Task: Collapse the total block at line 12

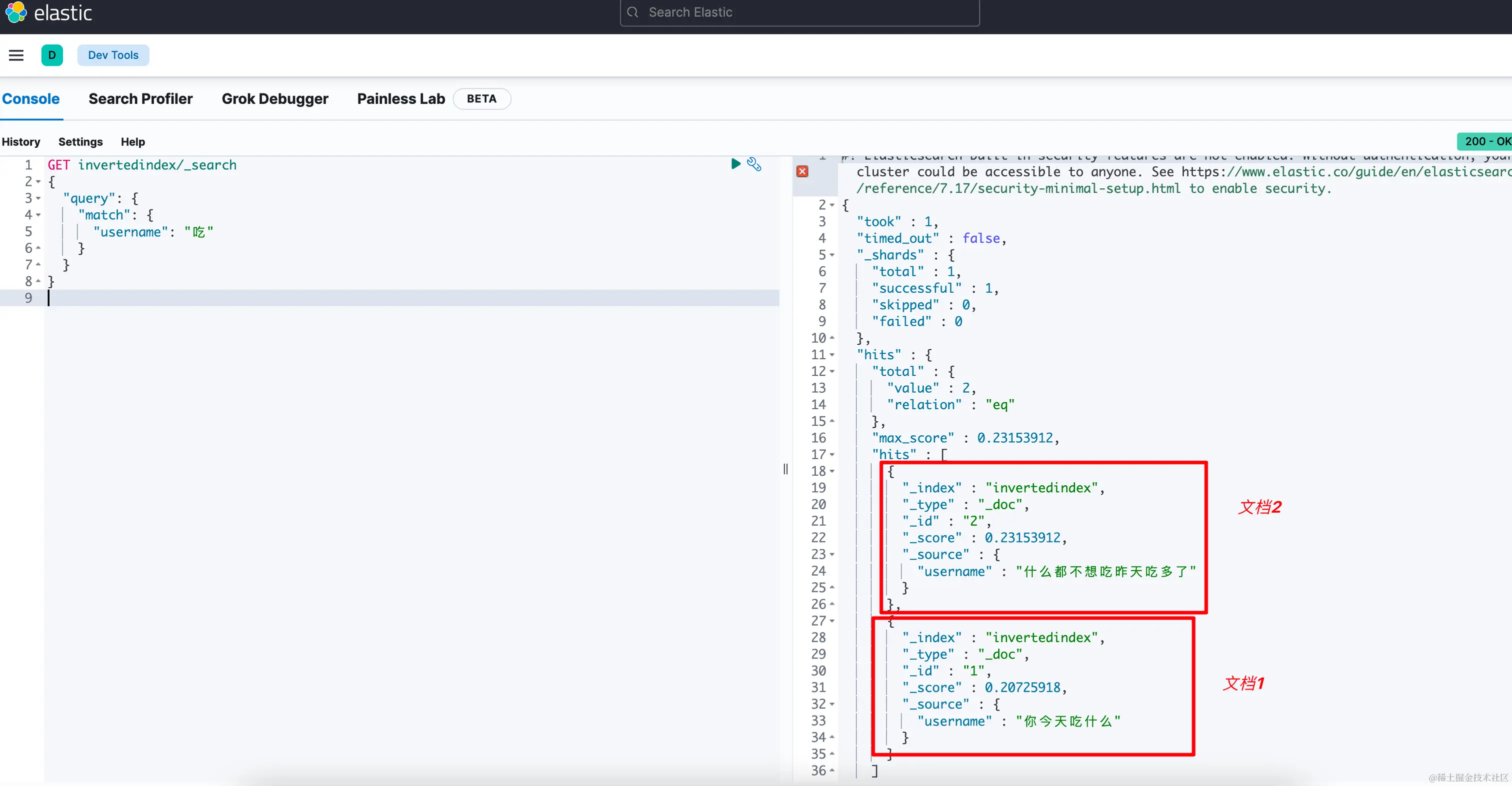Action: click(831, 371)
